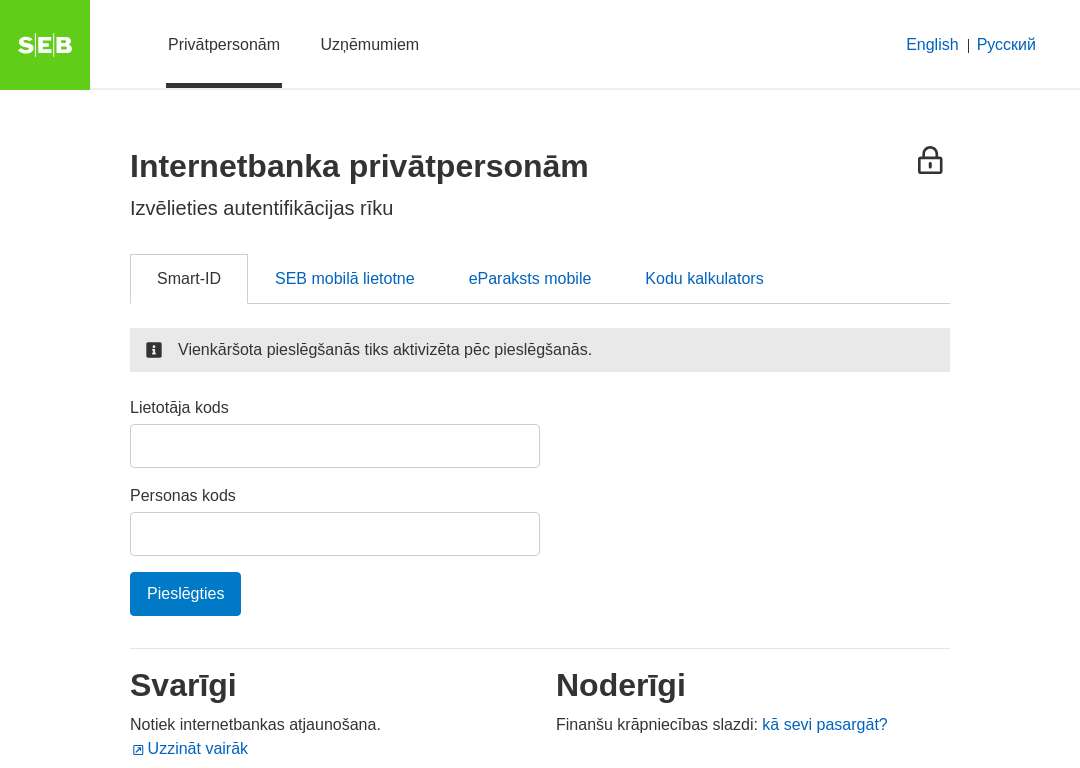Change language to English
Screen dimensions: 1080x768
coord(932,45)
